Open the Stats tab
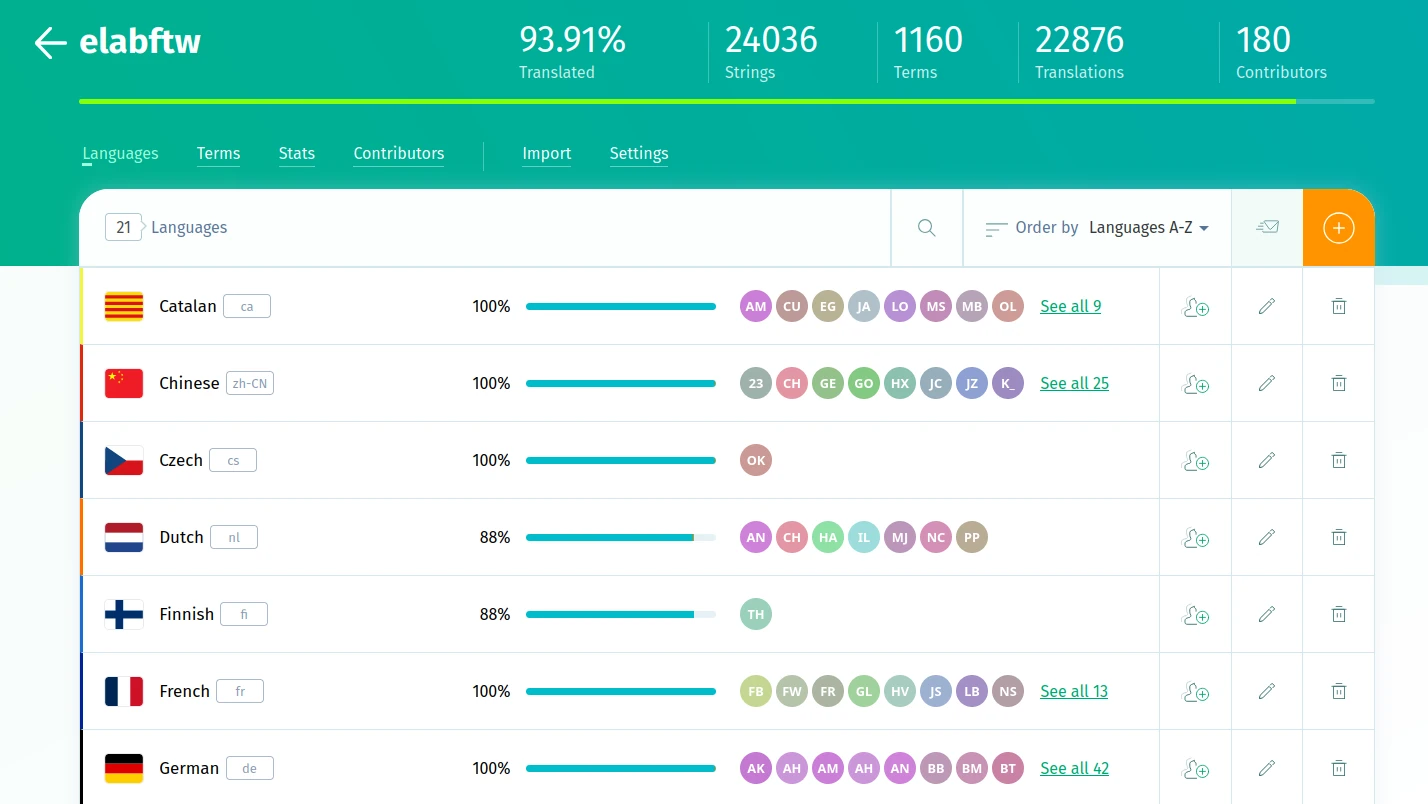Viewport: 1428px width, 804px height. (x=296, y=153)
